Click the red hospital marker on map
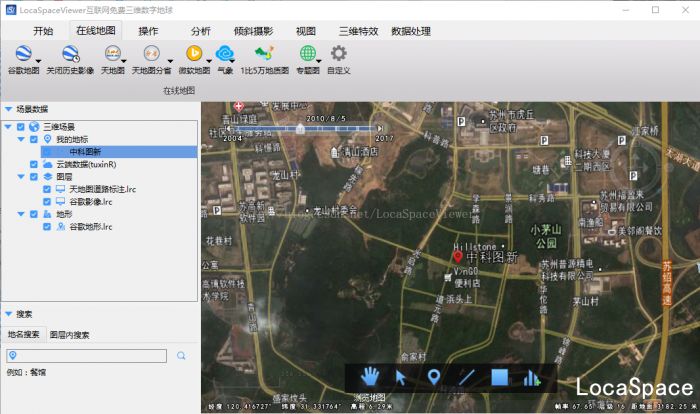Viewport: 700px width, 414px height. pos(238,106)
